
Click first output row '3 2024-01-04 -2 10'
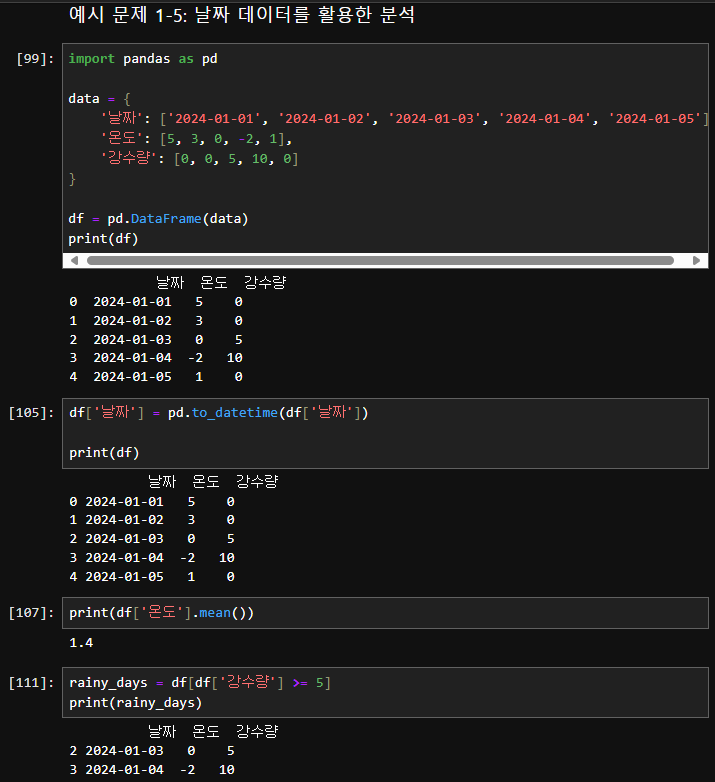pos(156,358)
